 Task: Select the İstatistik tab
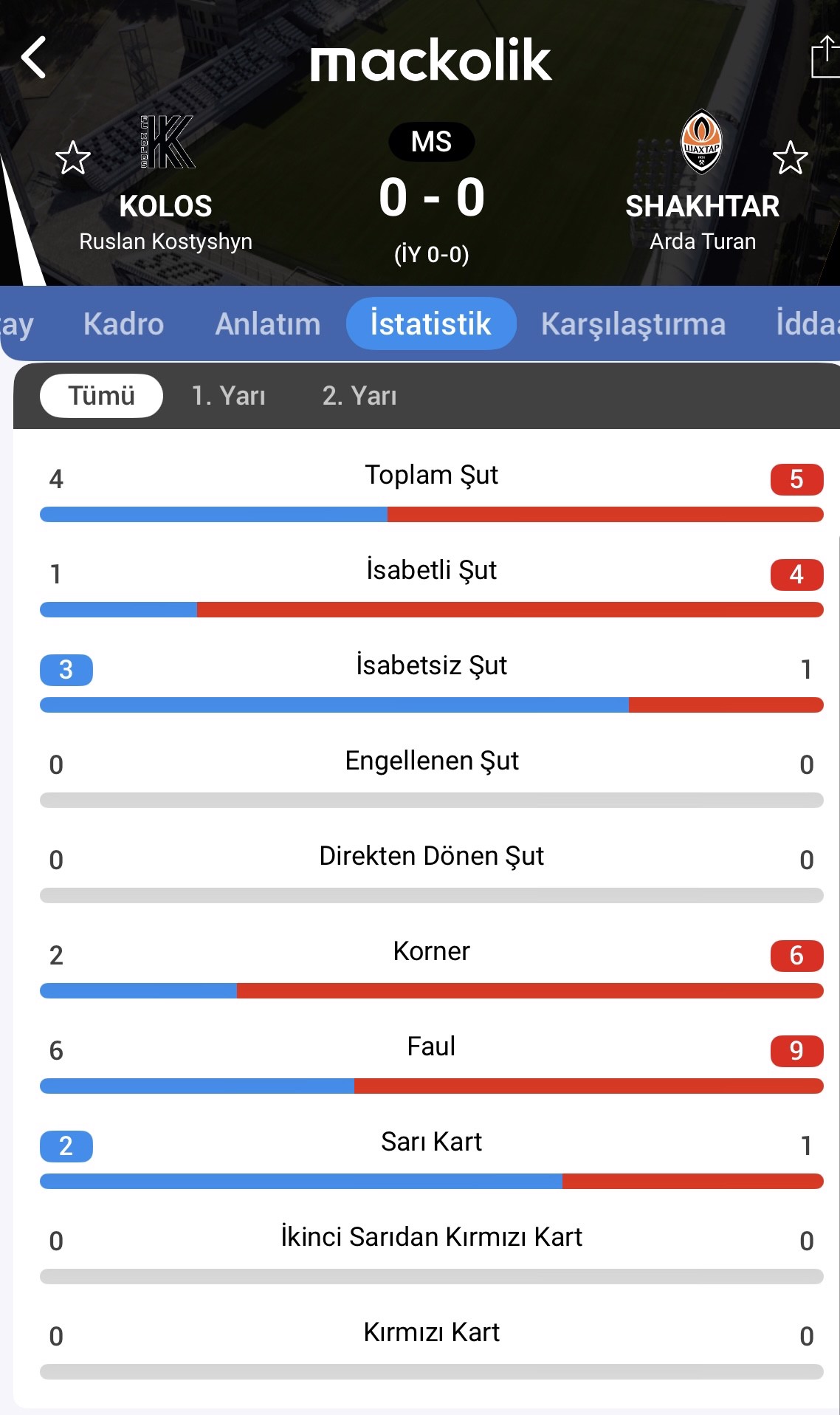click(430, 324)
